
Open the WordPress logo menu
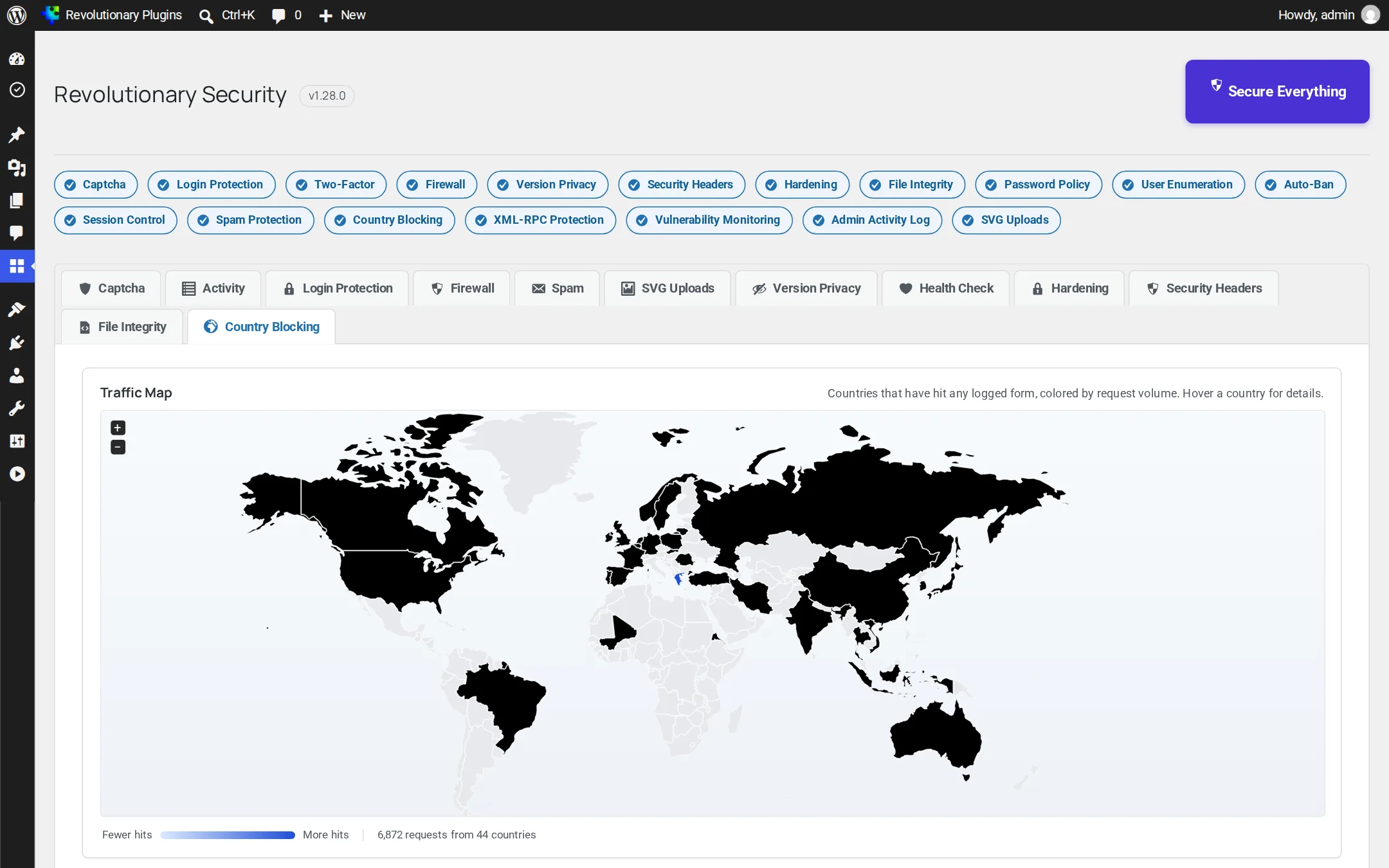[x=17, y=15]
